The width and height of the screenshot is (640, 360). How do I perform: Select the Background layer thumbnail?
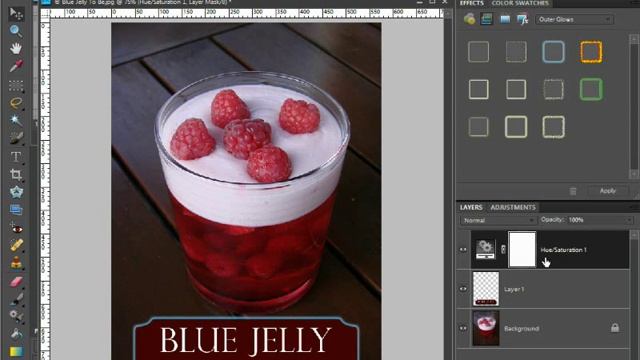coord(486,328)
